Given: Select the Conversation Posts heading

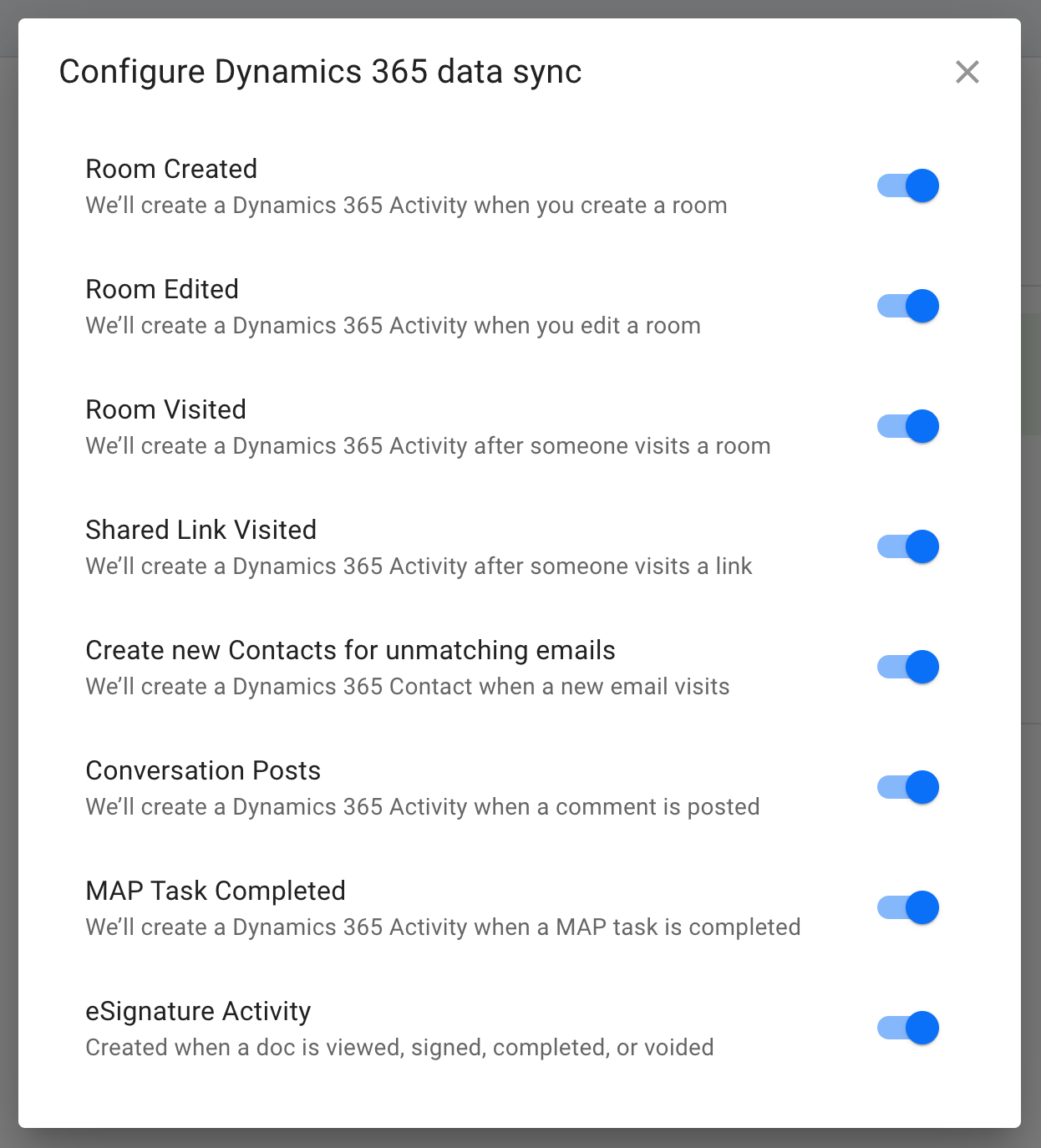Looking at the screenshot, I should 203,770.
